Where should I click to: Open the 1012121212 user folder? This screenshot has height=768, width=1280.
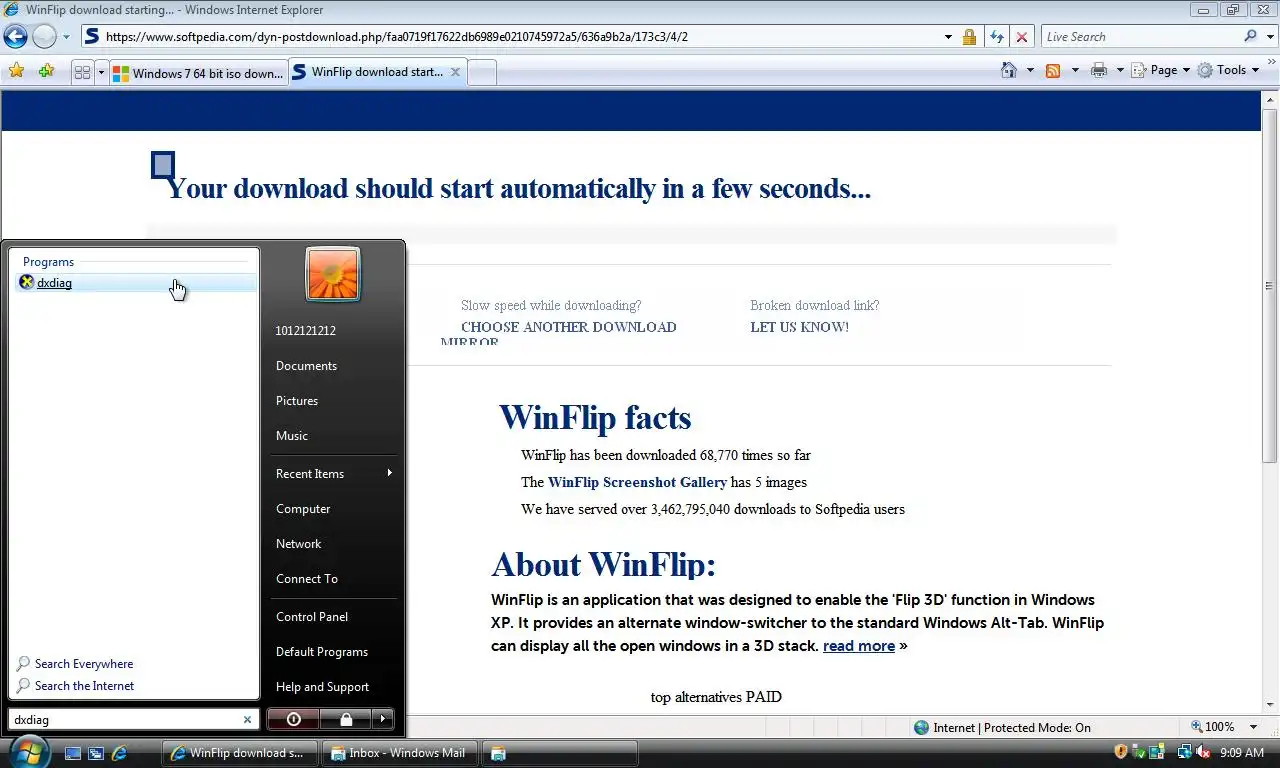306,330
